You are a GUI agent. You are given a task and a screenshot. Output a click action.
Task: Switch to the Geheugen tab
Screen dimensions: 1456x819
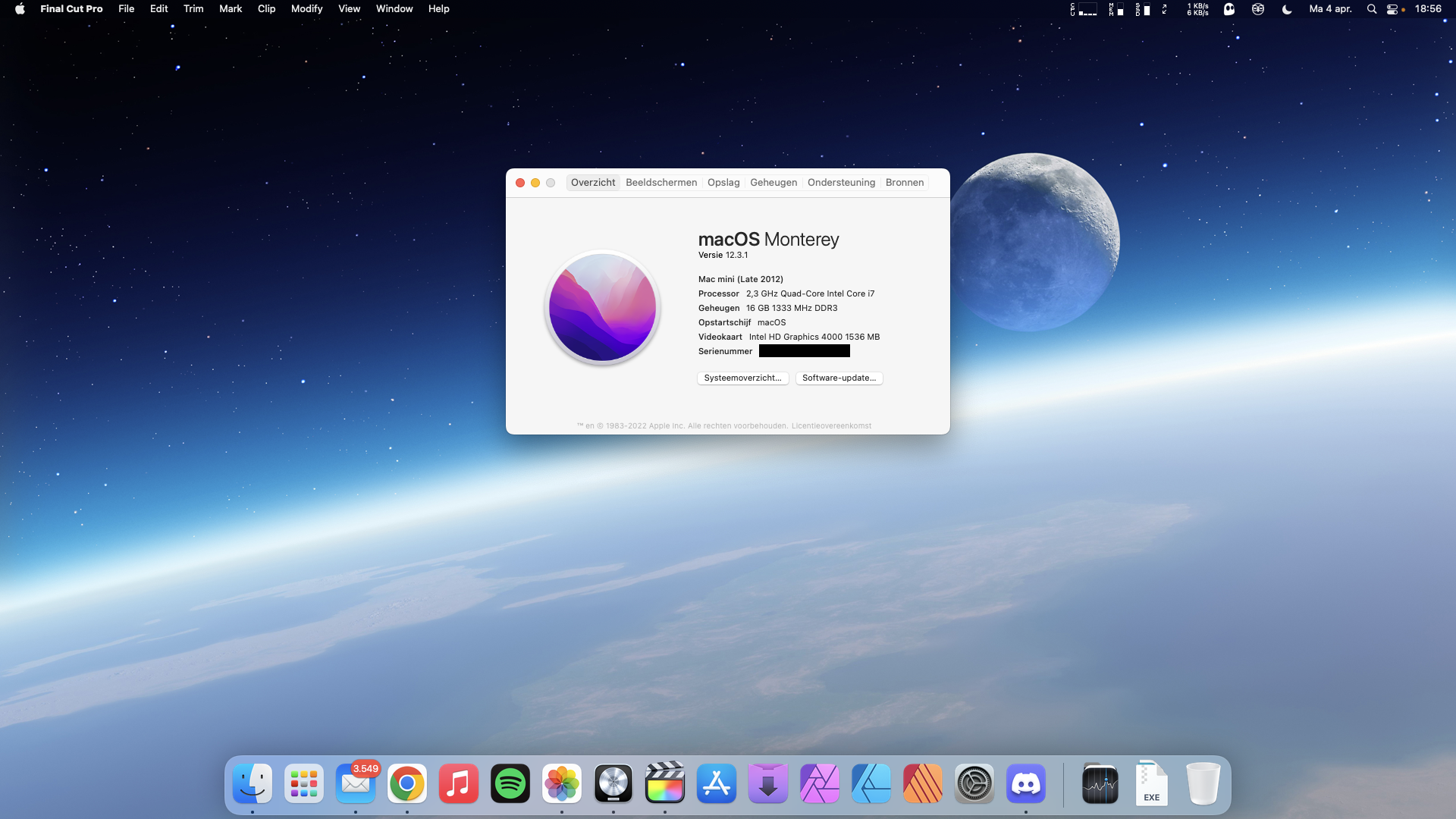[x=773, y=183]
